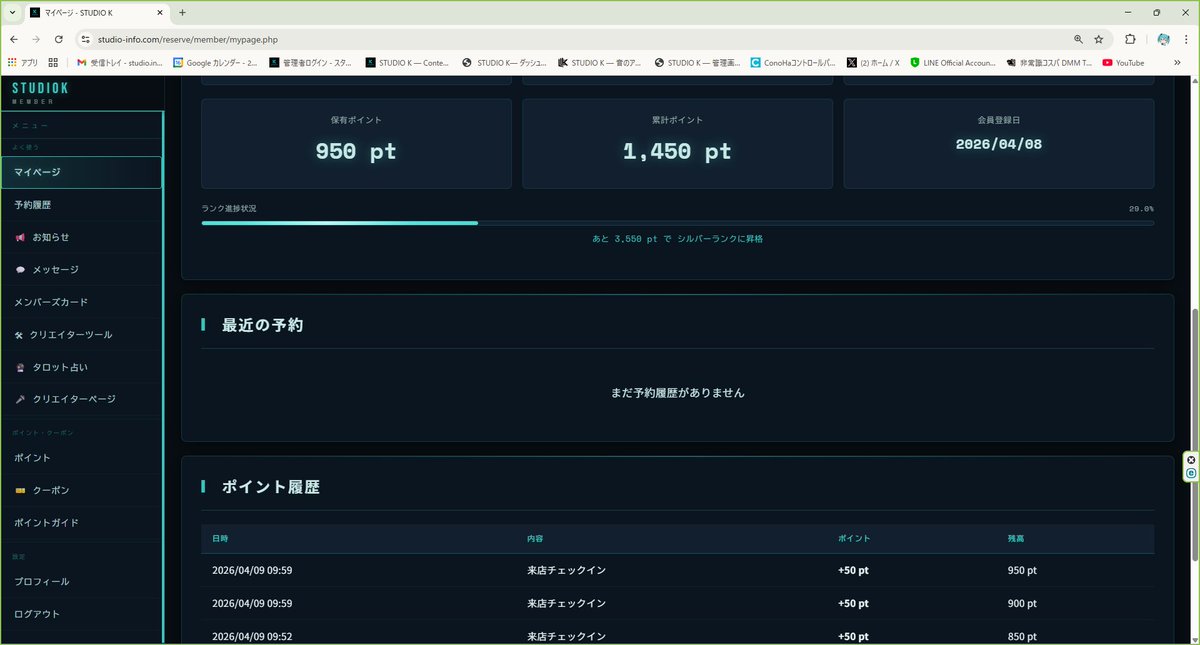Open the Google カレンダー bookmark
This screenshot has width=1200, height=645.
coord(215,62)
